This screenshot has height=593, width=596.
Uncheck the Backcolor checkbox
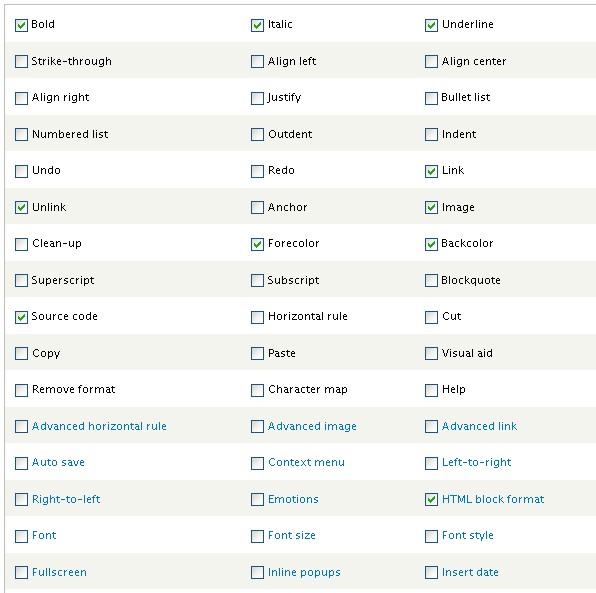click(431, 244)
